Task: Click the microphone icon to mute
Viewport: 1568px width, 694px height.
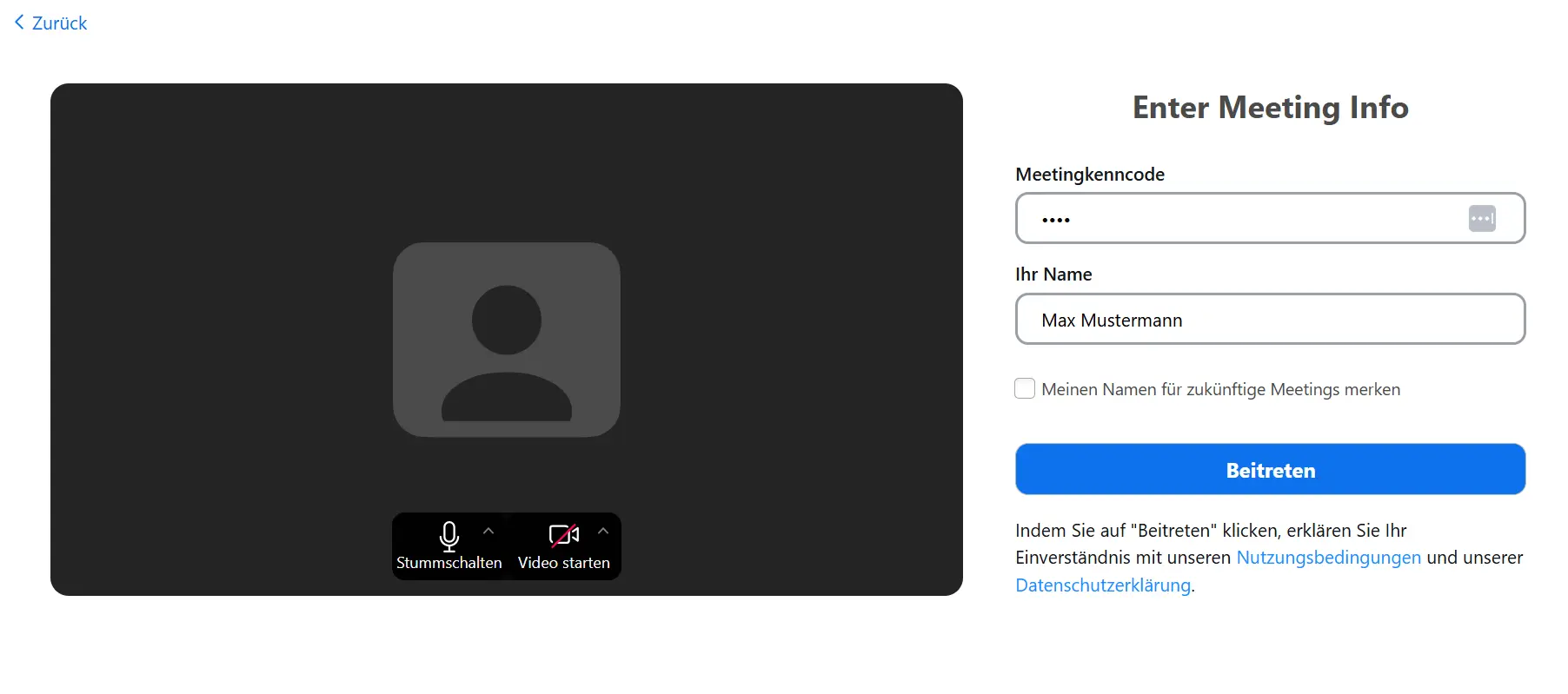Action: (x=448, y=536)
